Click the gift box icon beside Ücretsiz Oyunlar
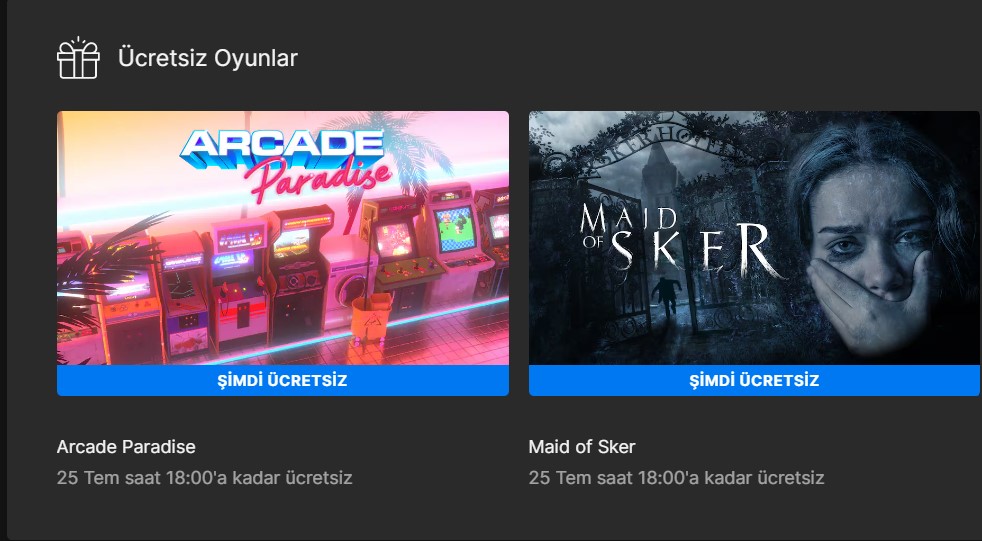The width and height of the screenshot is (982, 541). coord(78,58)
